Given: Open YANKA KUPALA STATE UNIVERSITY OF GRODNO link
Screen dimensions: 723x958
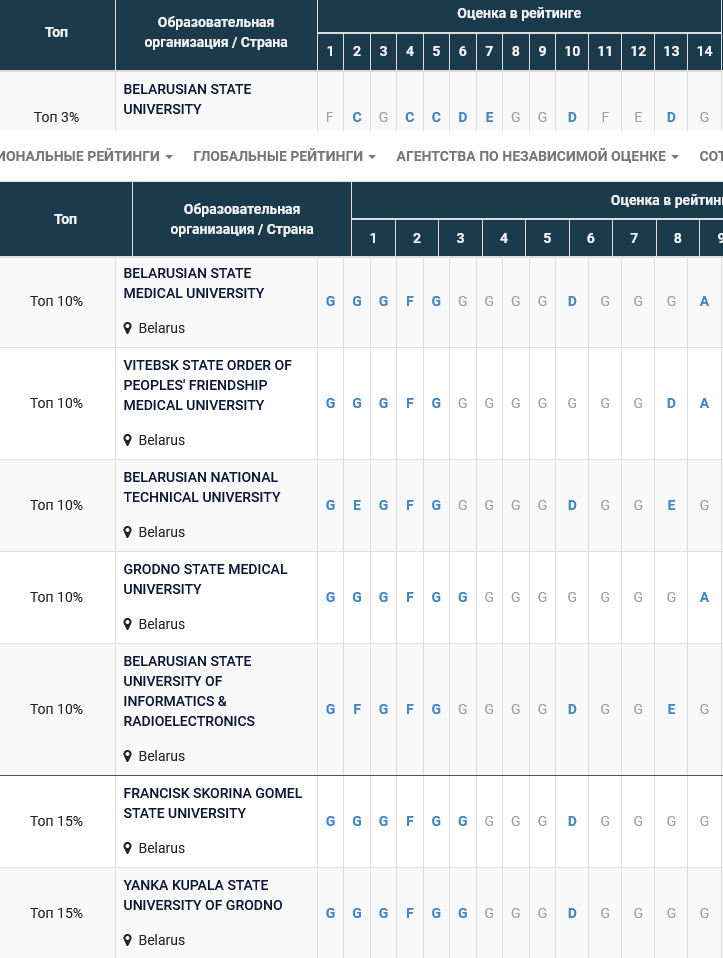Looking at the screenshot, I should point(203,895).
